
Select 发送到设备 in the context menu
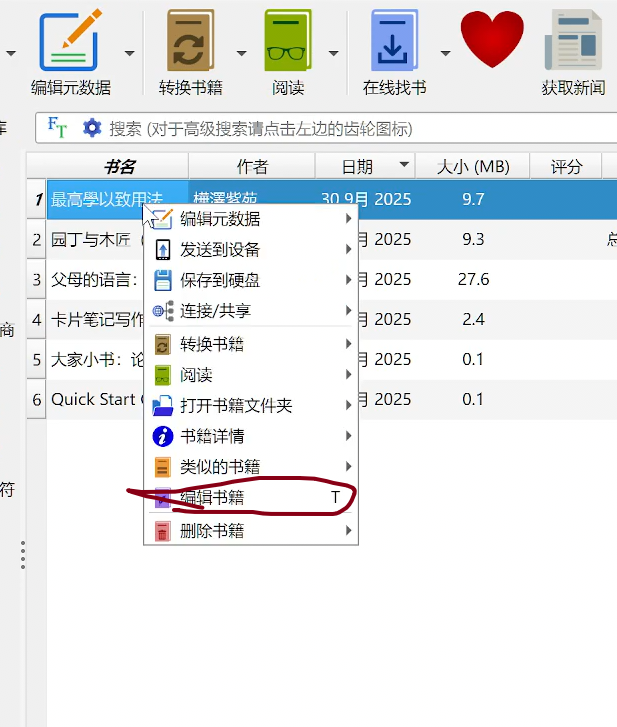pyautogui.click(x=220, y=250)
